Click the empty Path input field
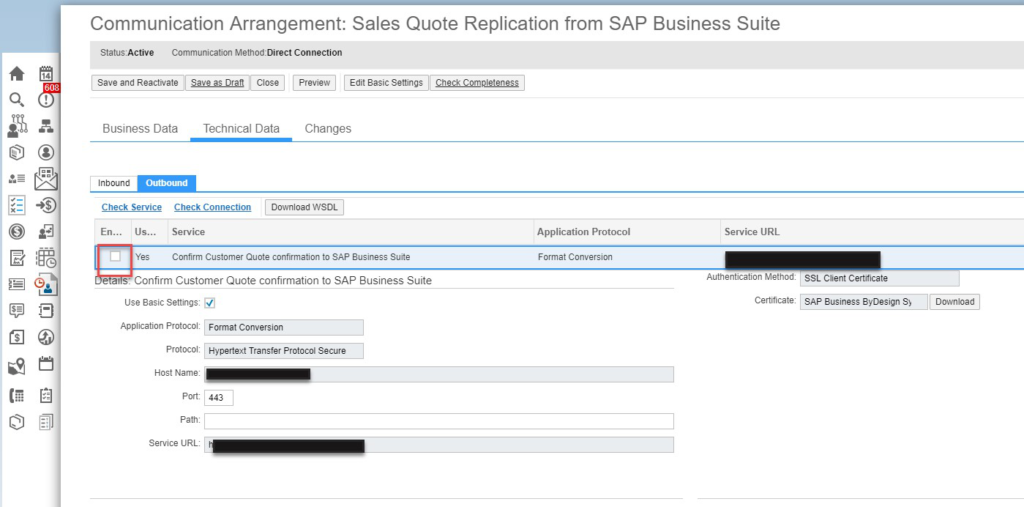Screen dimensions: 1024x507 click(x=439, y=421)
